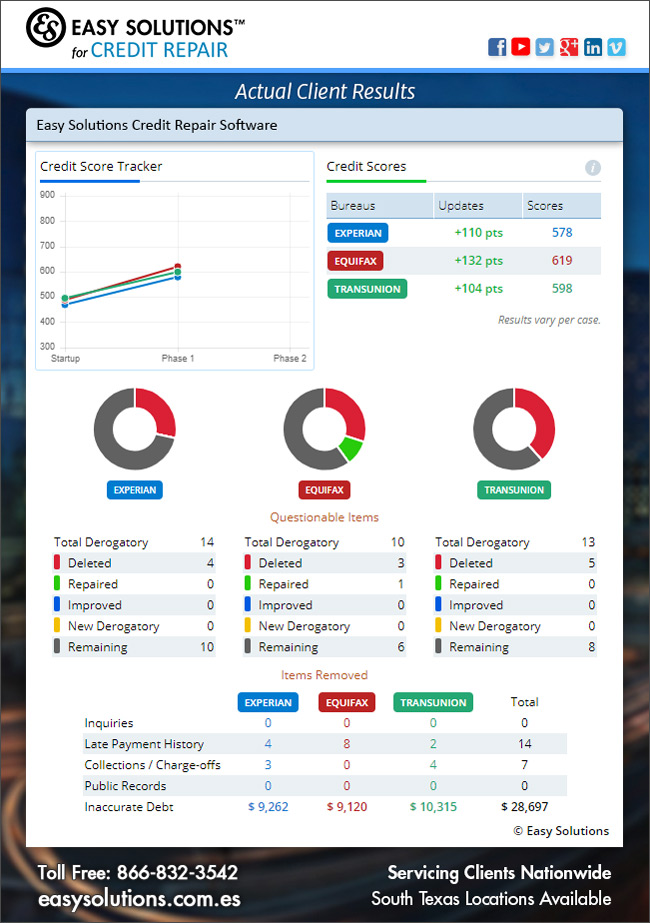Click yellow New Derogatory swatch in Experian list
650x923 pixels.
(57, 626)
